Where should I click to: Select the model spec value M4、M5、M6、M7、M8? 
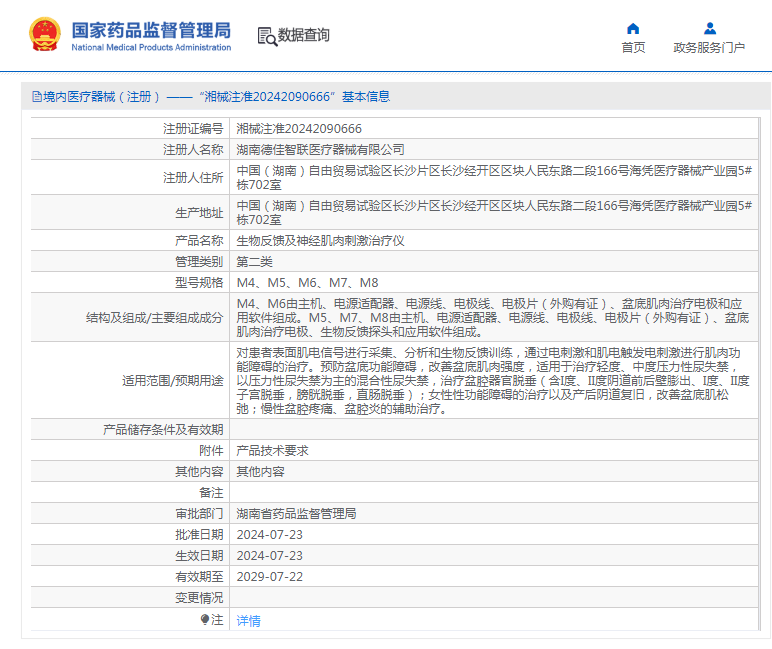tap(307, 283)
